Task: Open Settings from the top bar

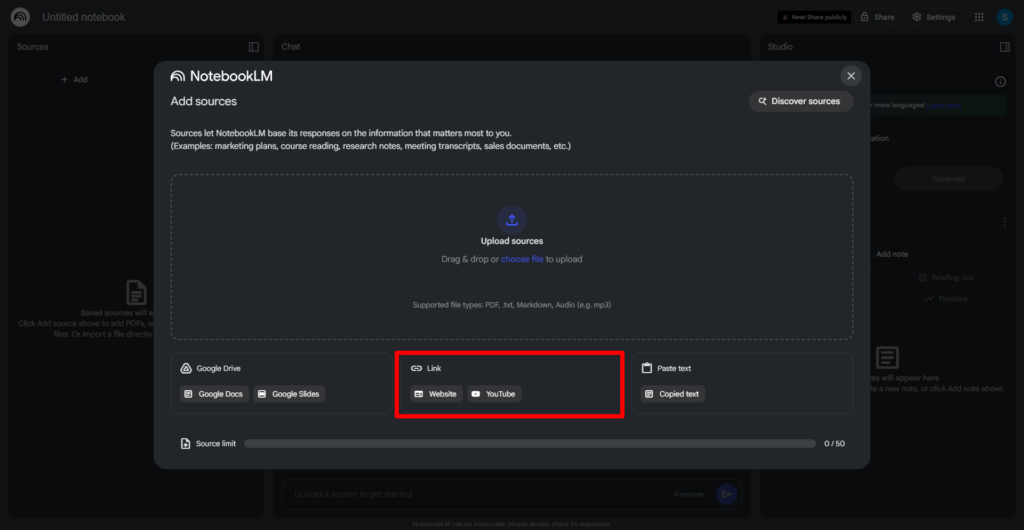Action: coord(935,17)
